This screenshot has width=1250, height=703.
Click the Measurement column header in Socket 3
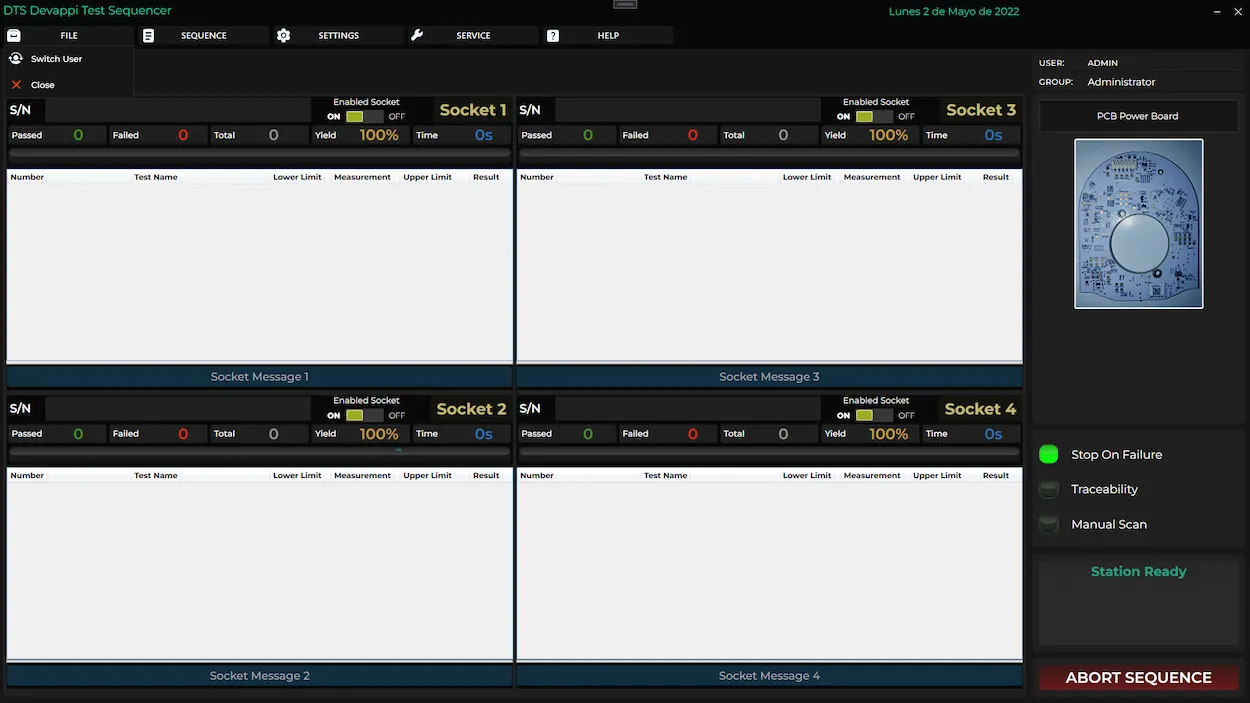click(x=872, y=177)
